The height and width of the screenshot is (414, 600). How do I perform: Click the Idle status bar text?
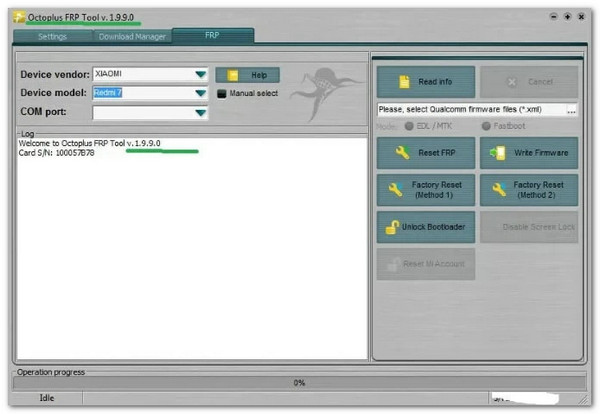click(x=47, y=398)
